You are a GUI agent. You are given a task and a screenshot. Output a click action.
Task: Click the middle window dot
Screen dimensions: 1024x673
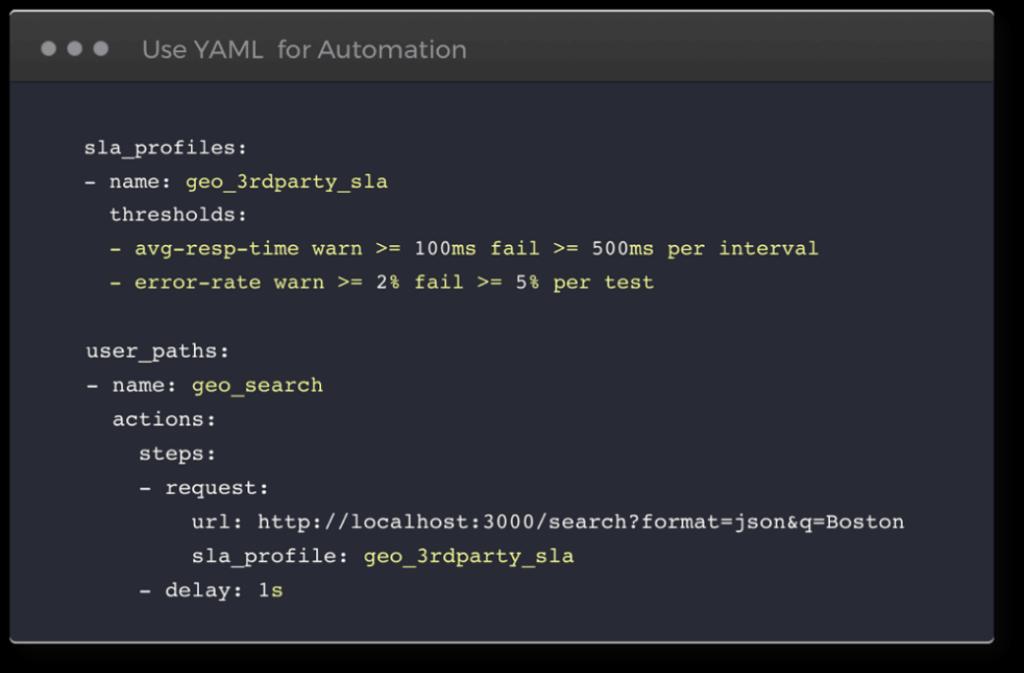point(74,48)
